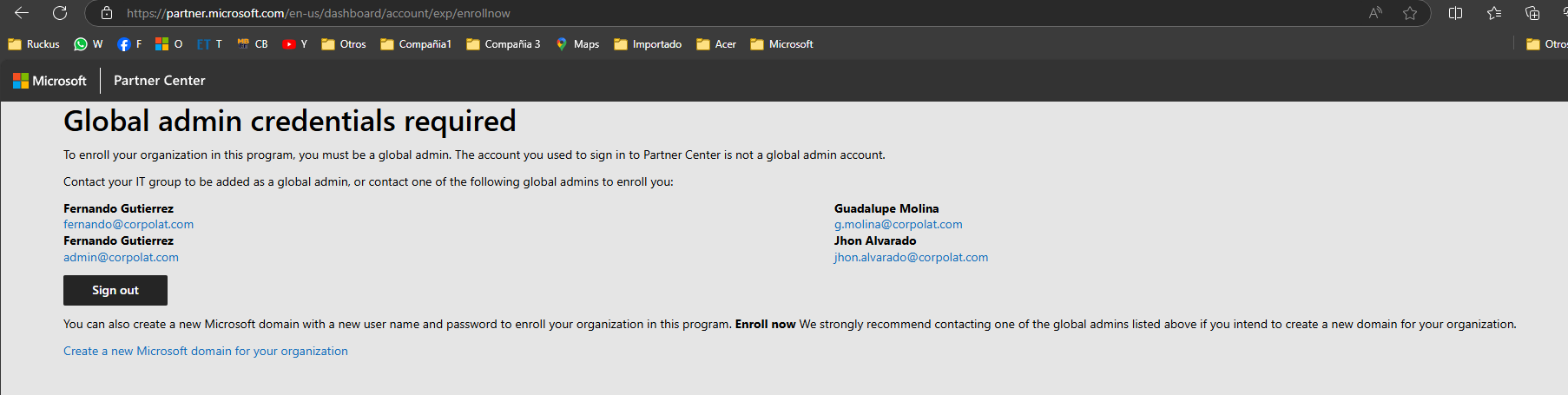
Task: Open YouTube bookmark Y
Action: (295, 44)
